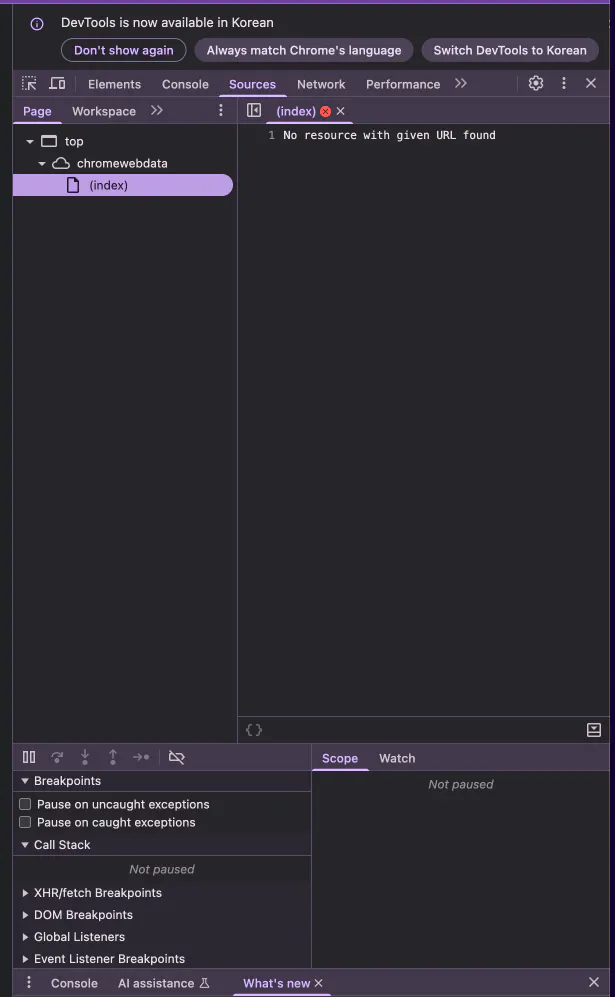Click Always match Chrome's language

coord(304,50)
